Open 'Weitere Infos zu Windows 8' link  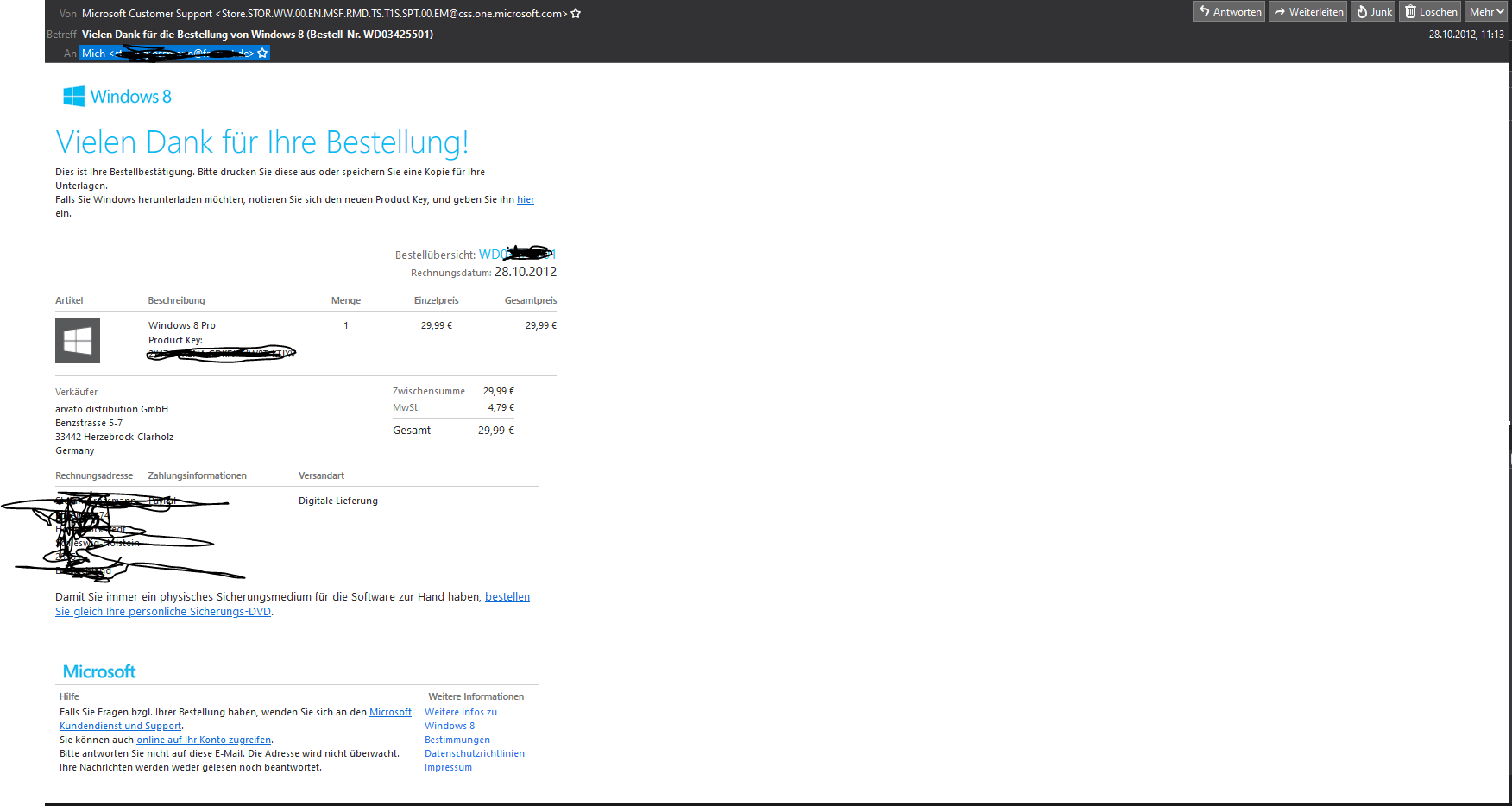(461, 719)
